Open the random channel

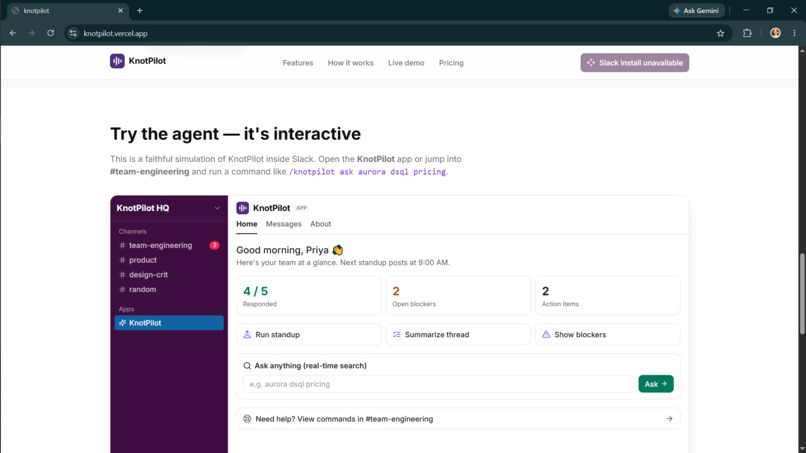click(169, 289)
